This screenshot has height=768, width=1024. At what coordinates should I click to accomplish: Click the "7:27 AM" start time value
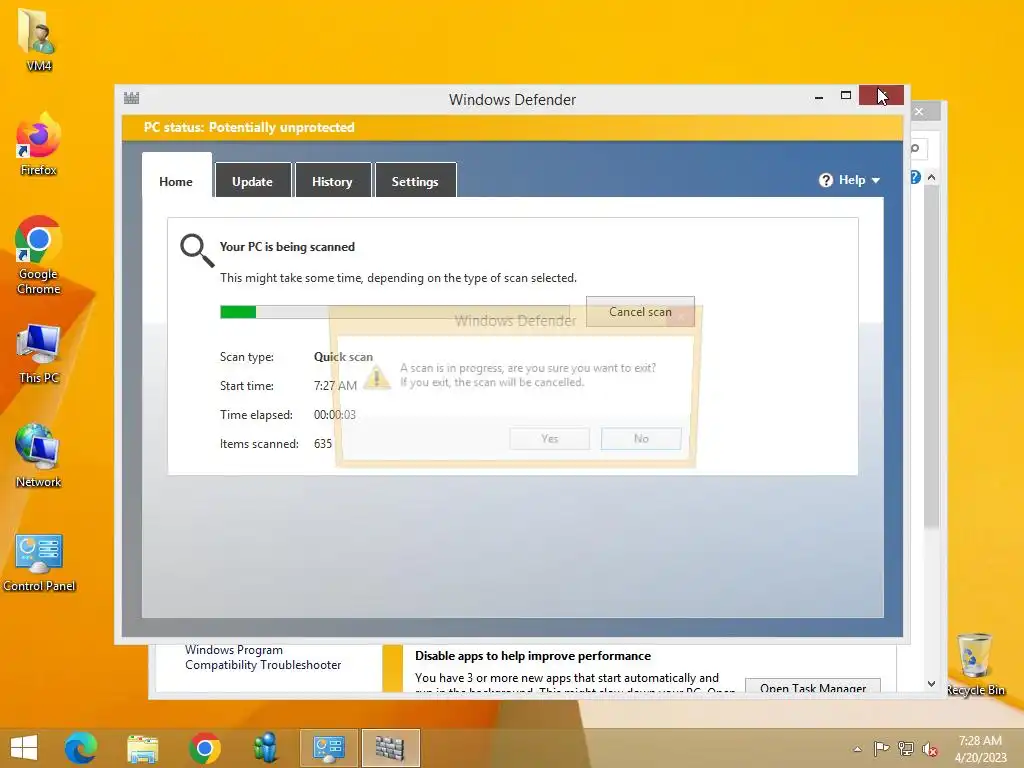[x=335, y=385]
